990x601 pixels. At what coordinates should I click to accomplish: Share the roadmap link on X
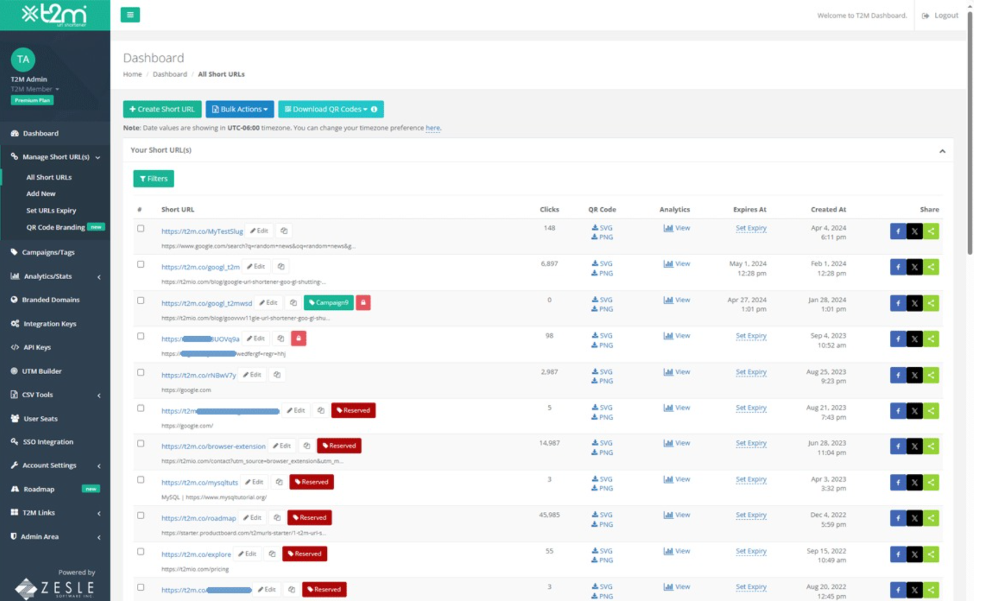914,518
